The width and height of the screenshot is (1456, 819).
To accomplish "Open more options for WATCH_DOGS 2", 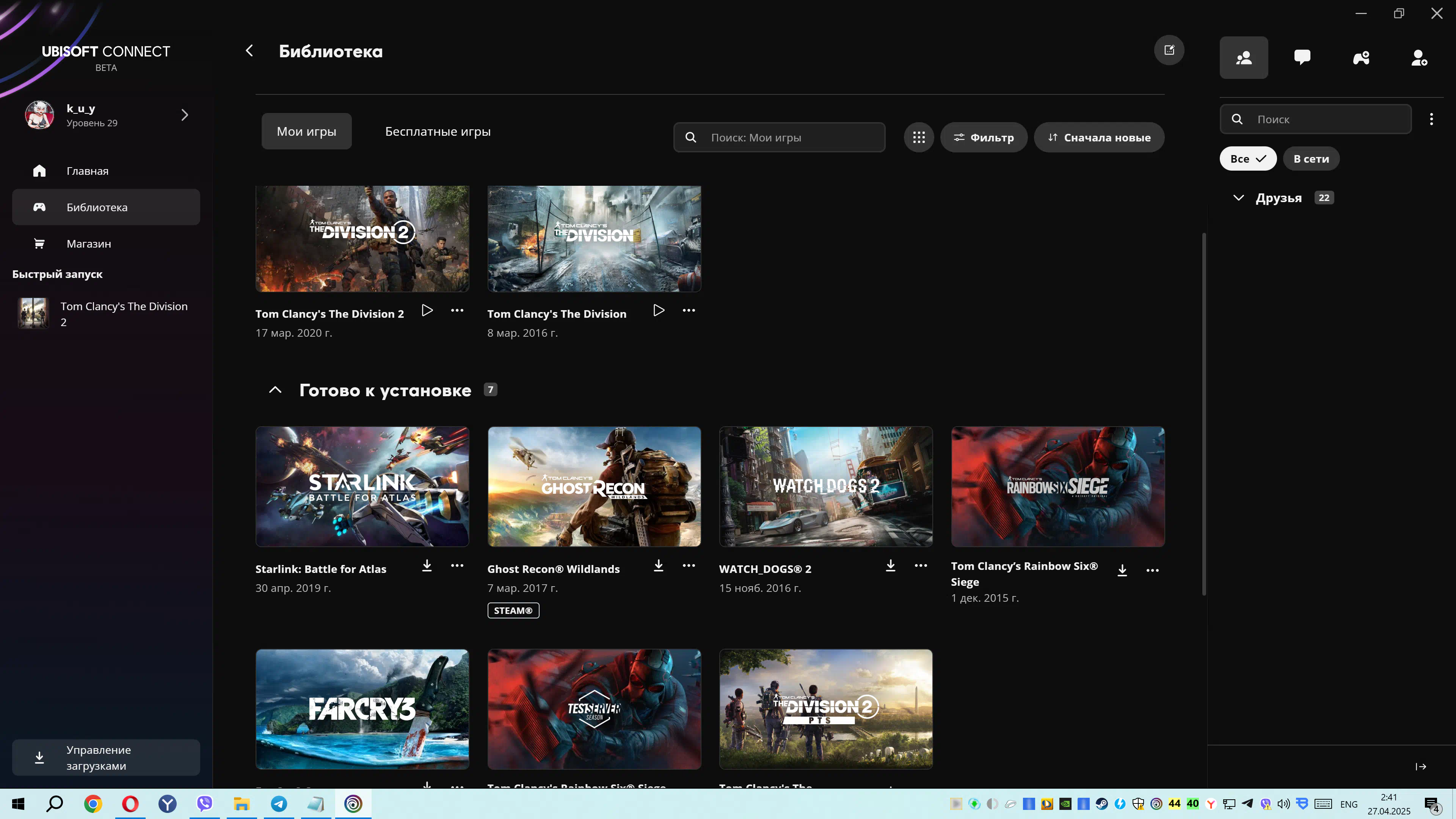I will click(921, 565).
